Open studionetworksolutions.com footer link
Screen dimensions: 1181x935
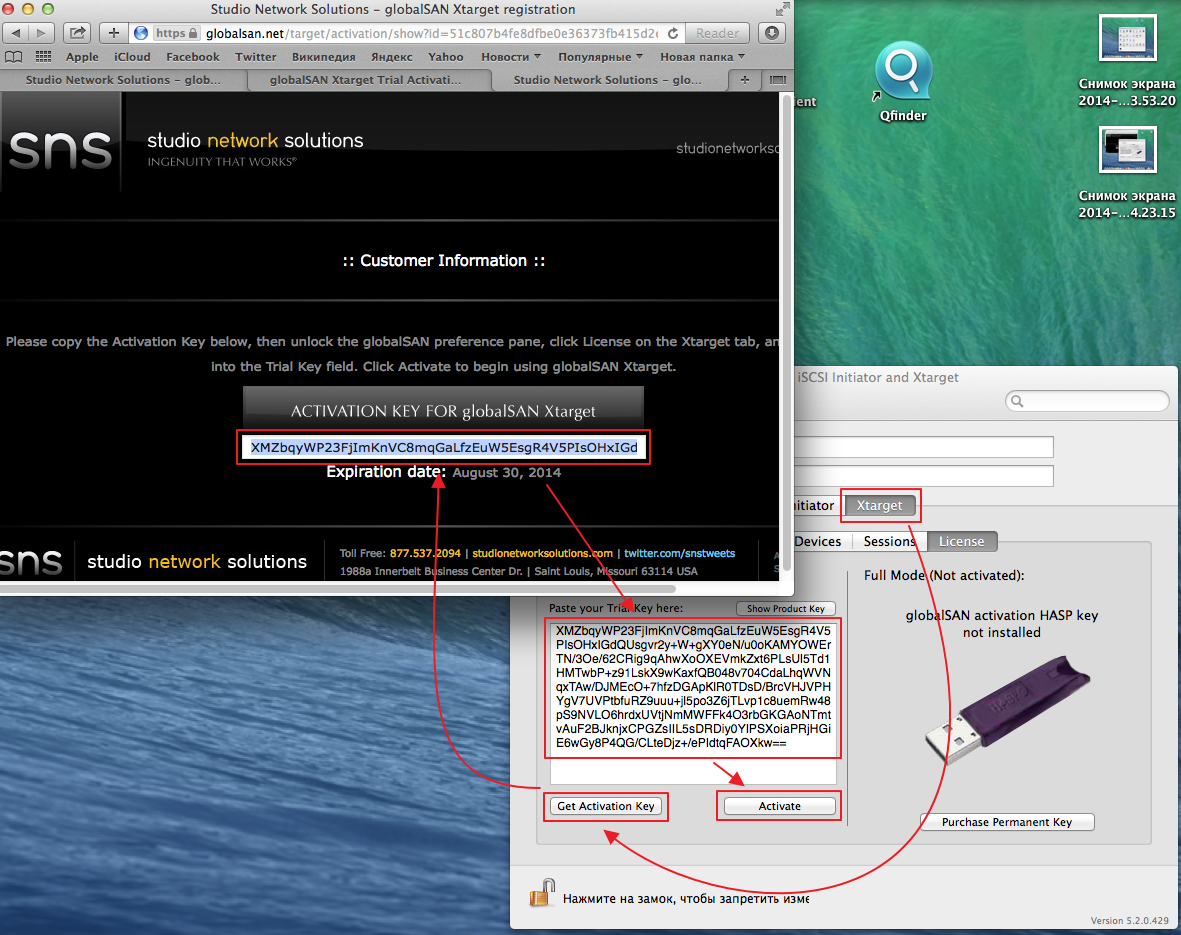click(x=542, y=553)
